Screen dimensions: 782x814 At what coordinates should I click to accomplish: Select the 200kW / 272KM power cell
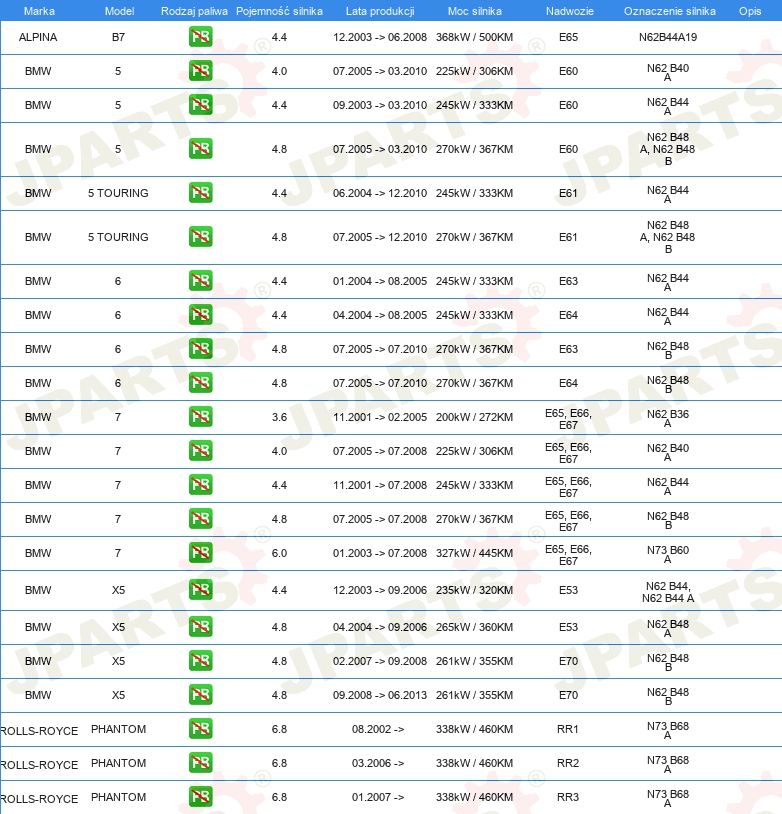pos(474,417)
